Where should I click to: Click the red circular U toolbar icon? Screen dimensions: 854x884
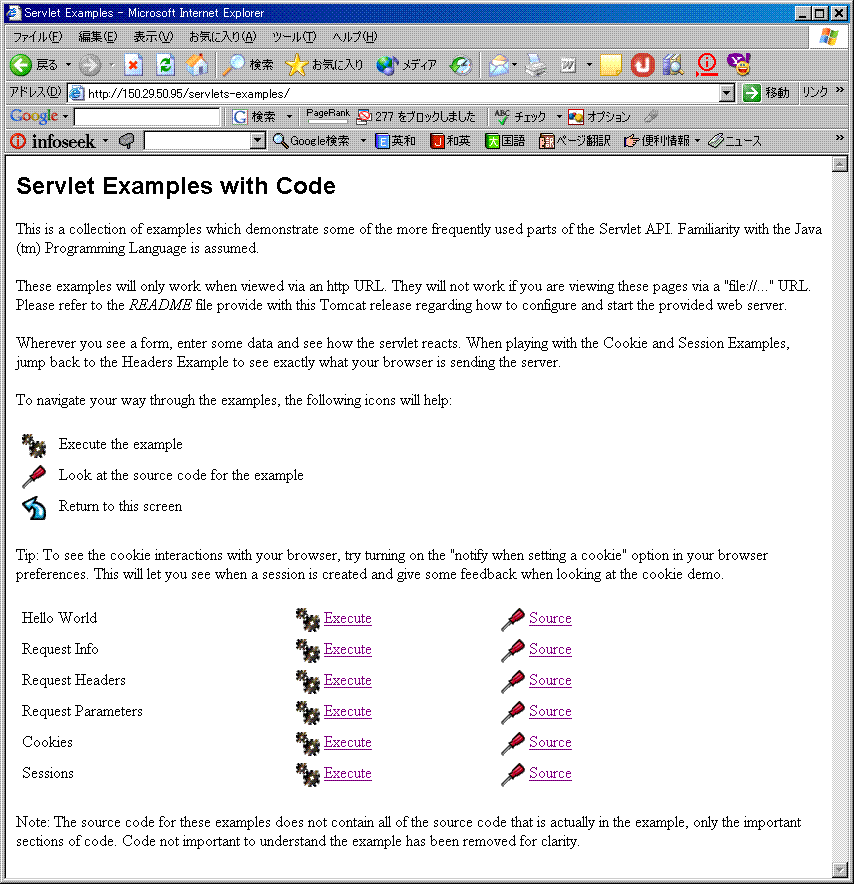(642, 65)
